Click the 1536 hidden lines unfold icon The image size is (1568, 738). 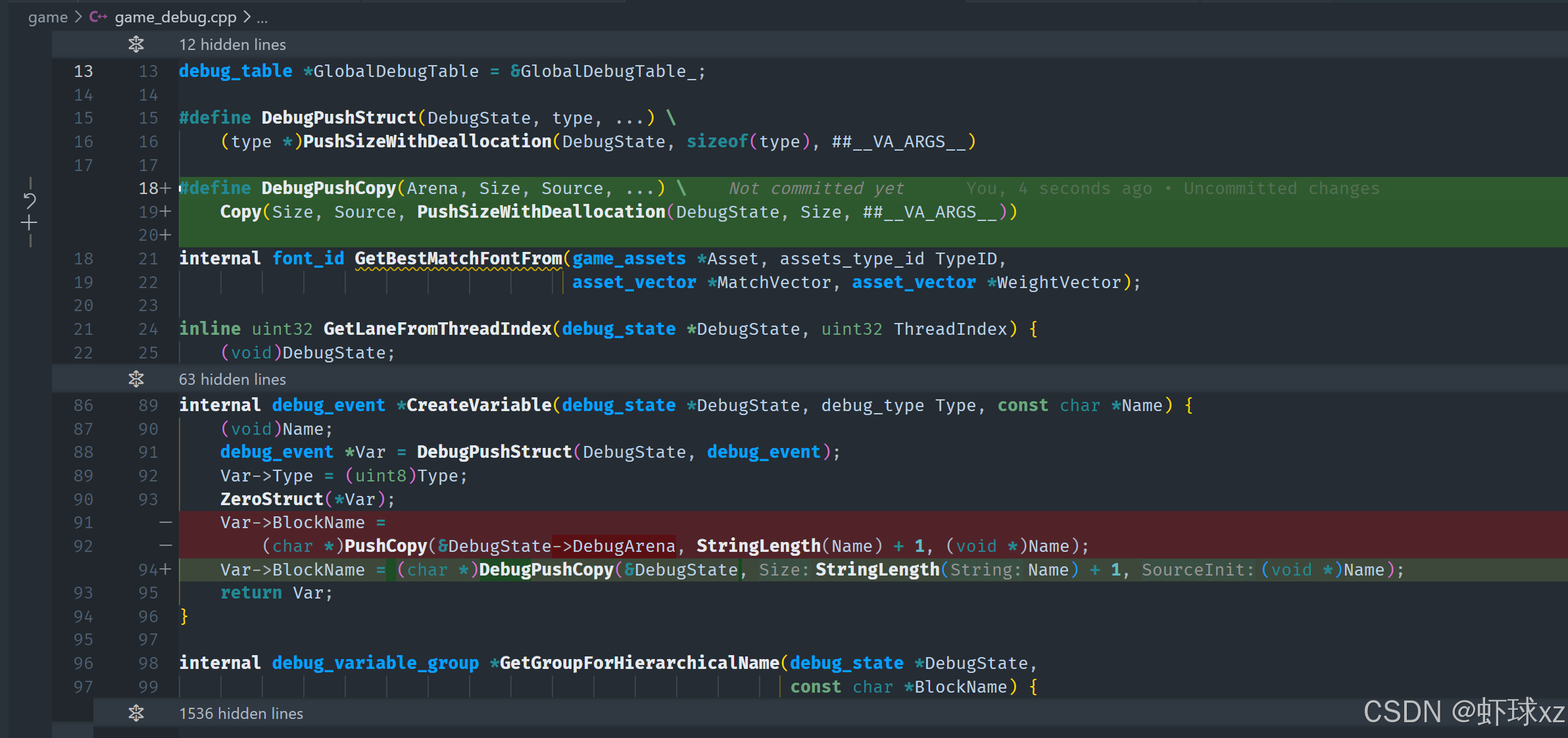pyautogui.click(x=136, y=713)
